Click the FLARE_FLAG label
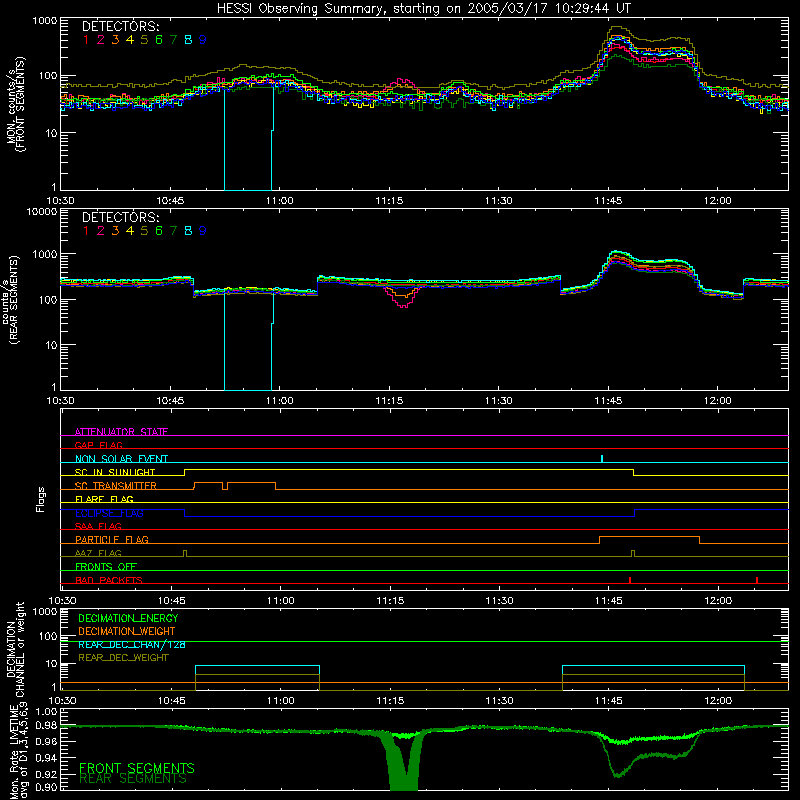 (104, 499)
